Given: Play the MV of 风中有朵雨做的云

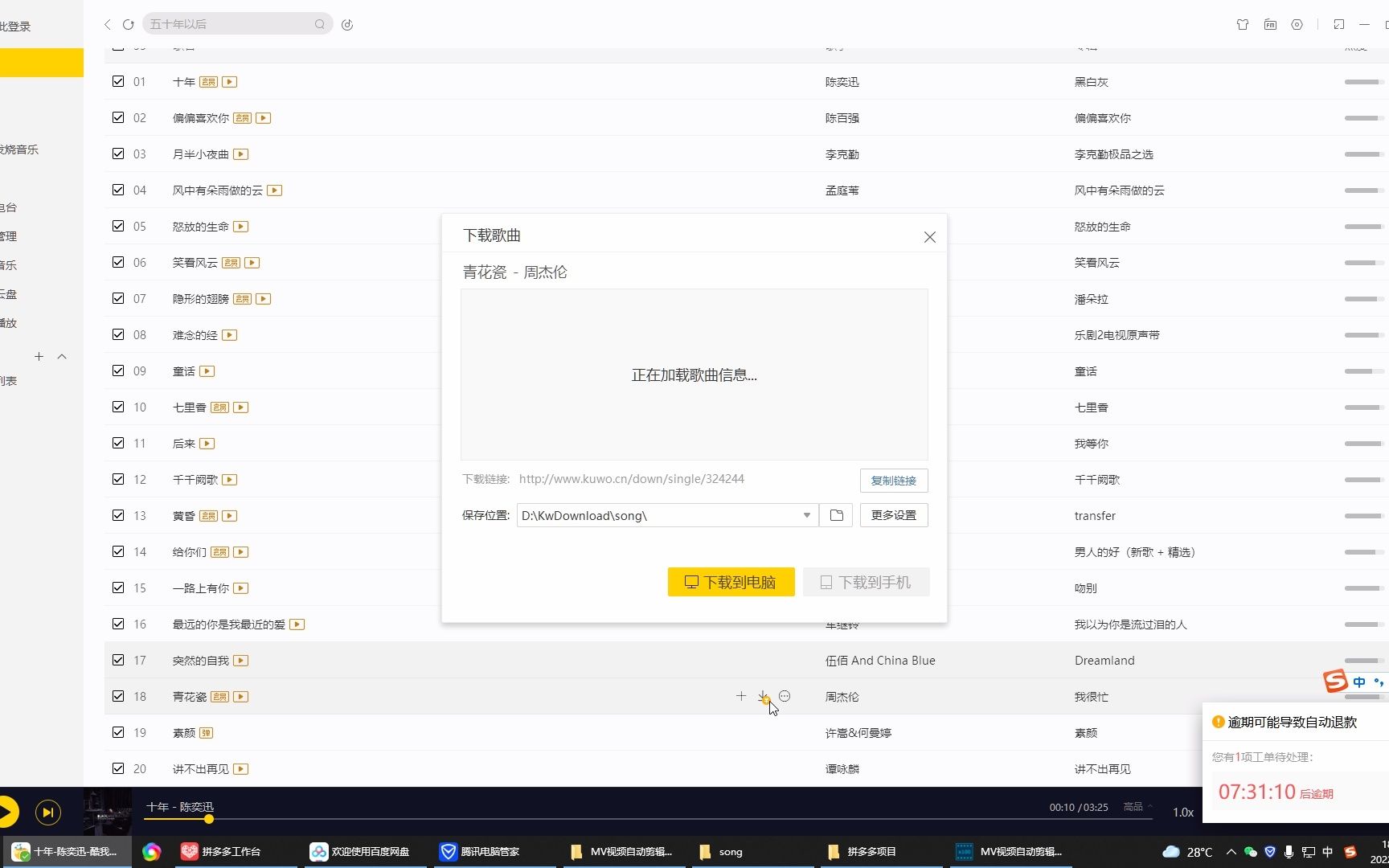Looking at the screenshot, I should coord(275,190).
